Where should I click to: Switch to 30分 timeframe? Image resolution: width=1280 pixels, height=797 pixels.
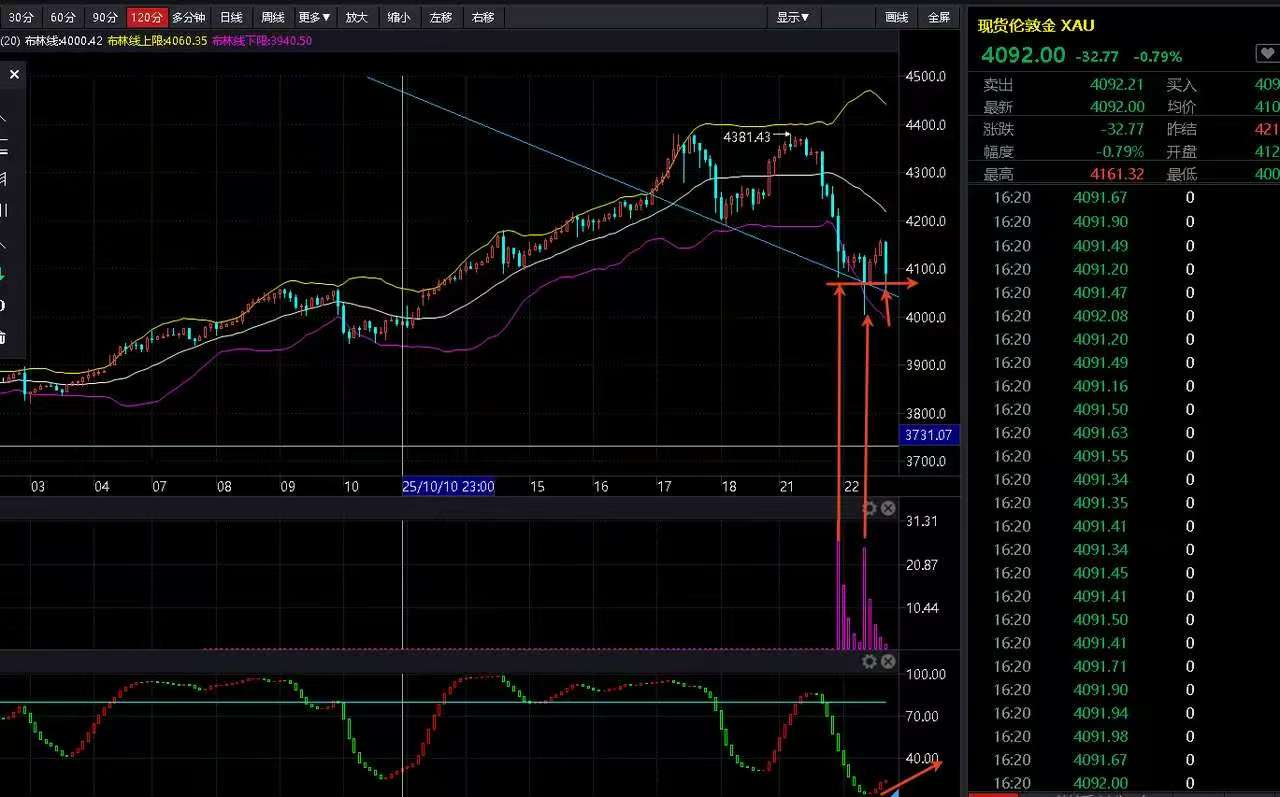[x=20, y=17]
